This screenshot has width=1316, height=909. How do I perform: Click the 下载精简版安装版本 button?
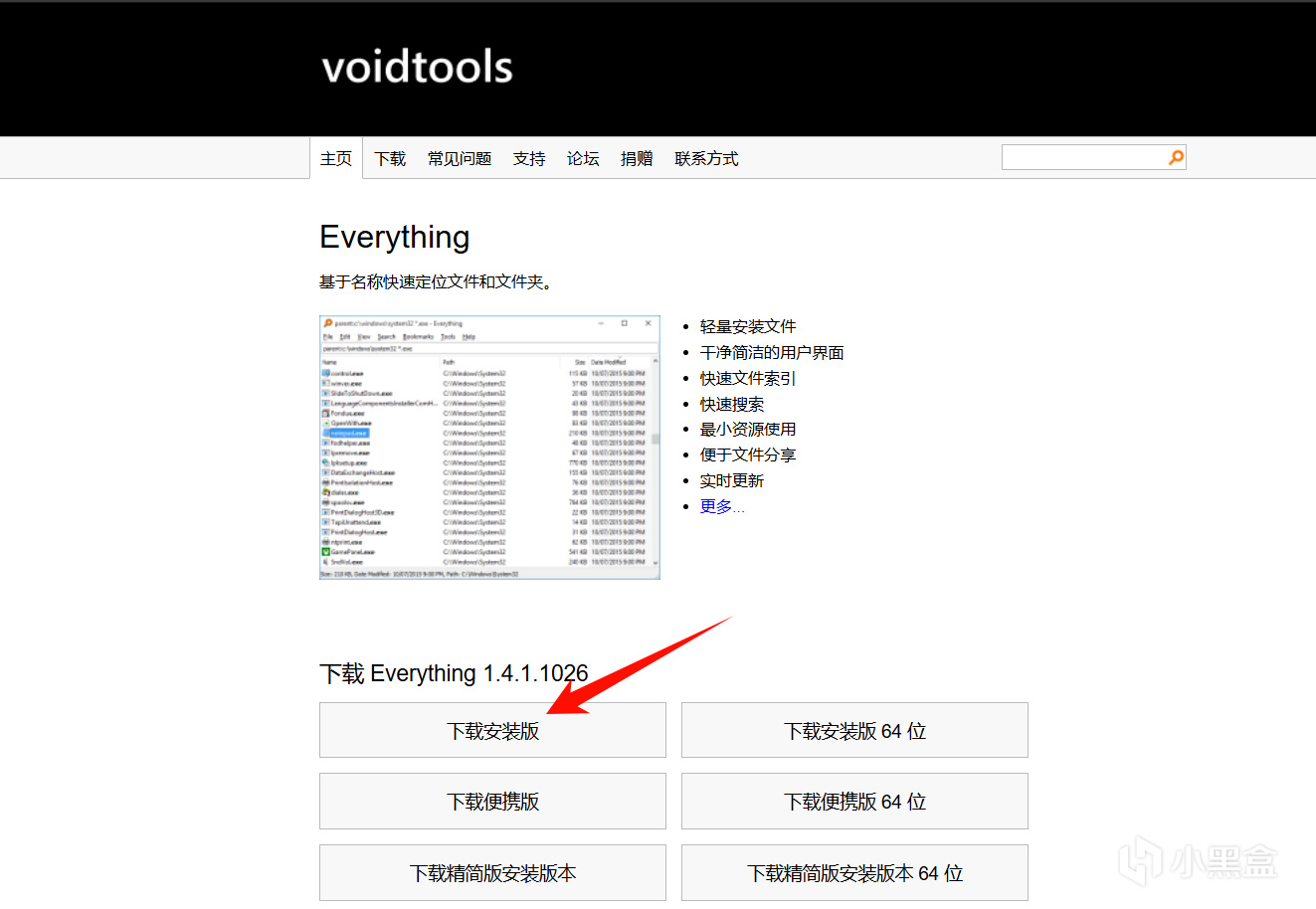492,873
